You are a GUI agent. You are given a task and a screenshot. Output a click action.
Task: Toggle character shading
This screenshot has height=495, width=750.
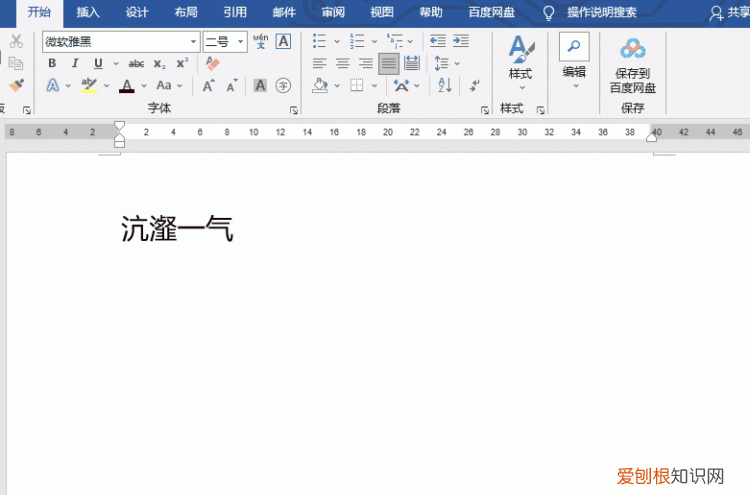coord(260,85)
